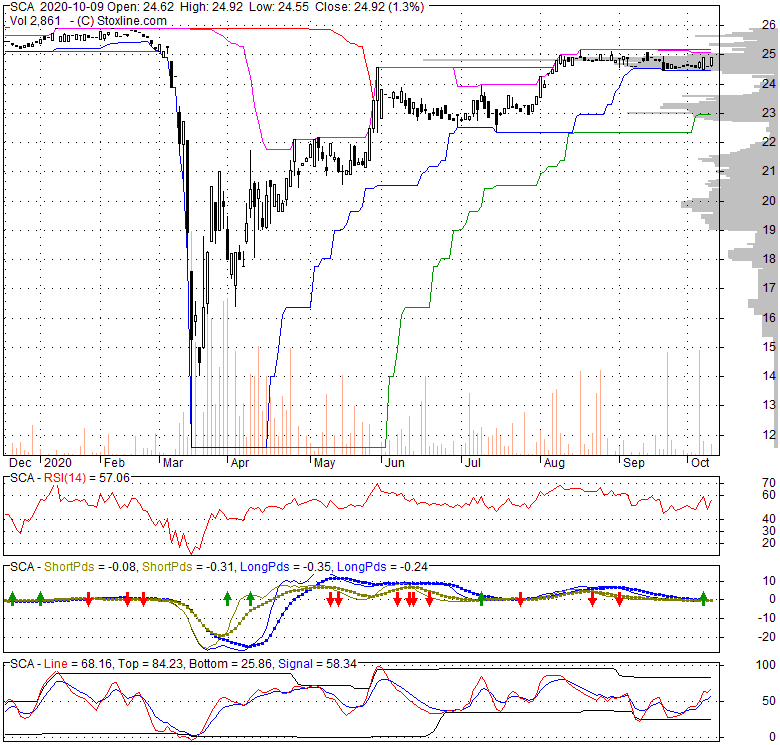Select the 'High: 24.92' value in header
Screen dimensions: 780x745
coord(212,6)
